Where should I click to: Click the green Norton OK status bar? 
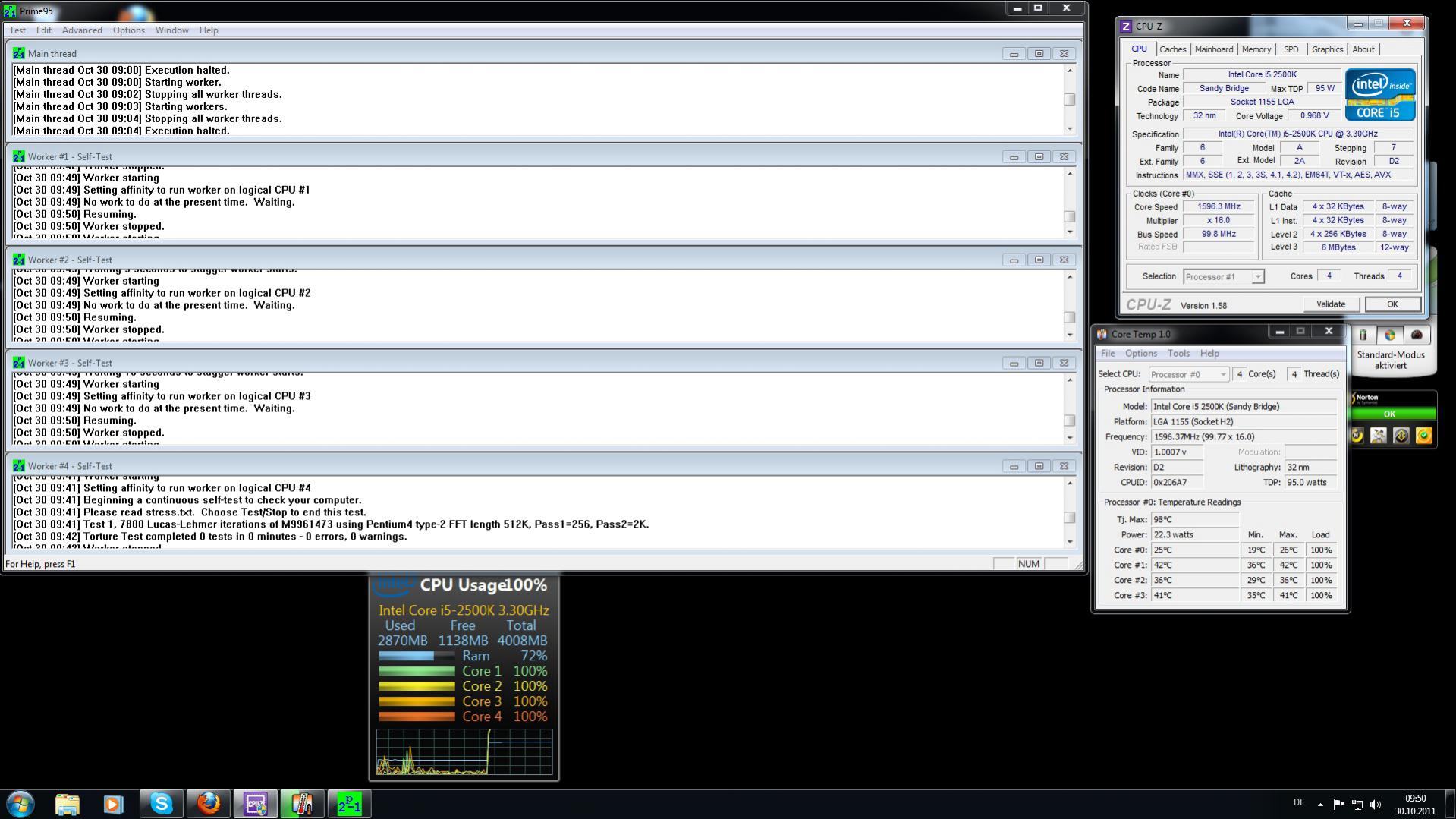[x=1389, y=414]
